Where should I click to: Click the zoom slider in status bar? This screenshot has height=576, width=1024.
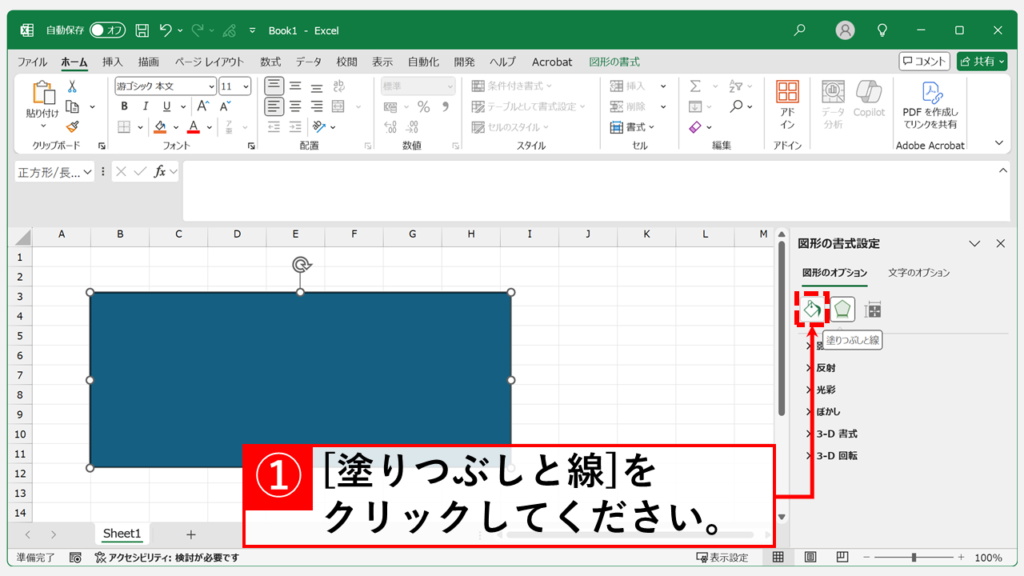915,558
